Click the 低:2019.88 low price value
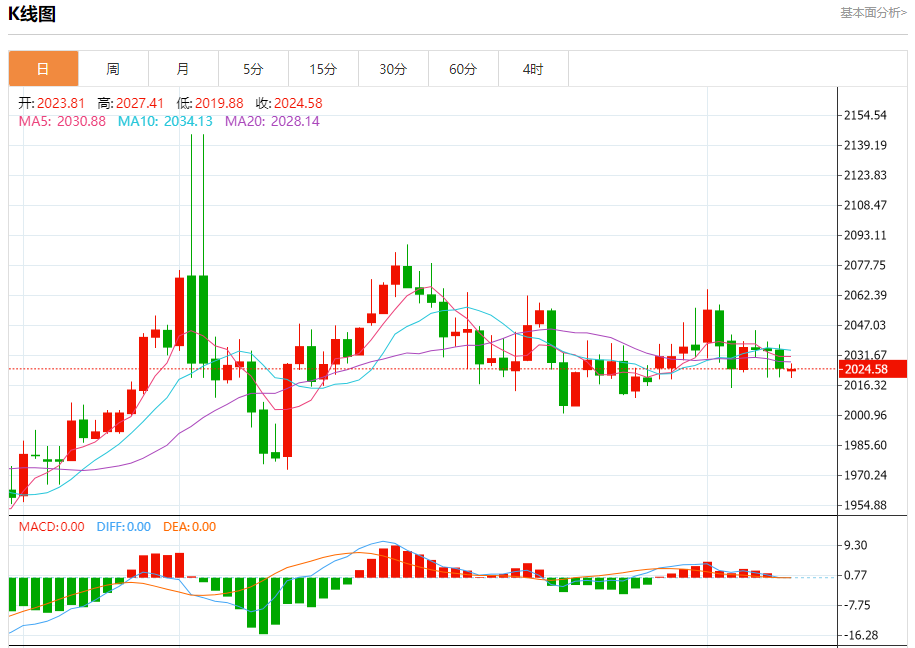The image size is (915, 648). click(x=210, y=103)
